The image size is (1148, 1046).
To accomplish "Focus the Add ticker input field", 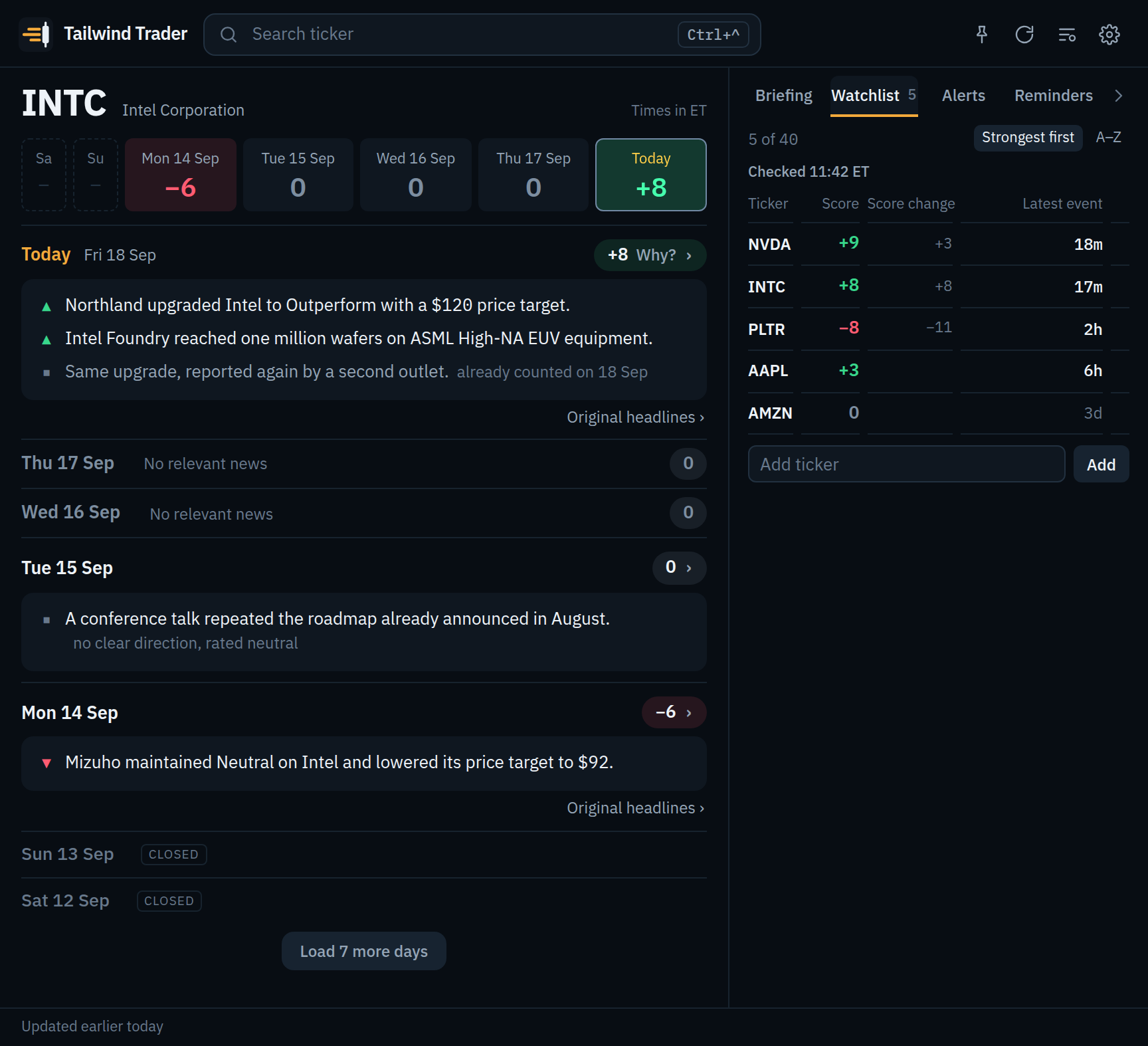I will [906, 465].
